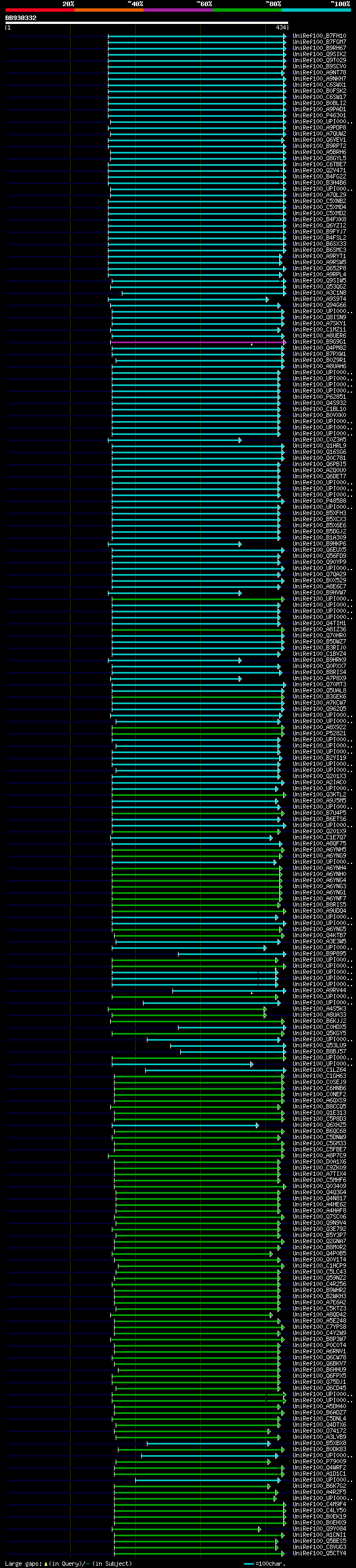This screenshot has height=1568, width=356.
Task: Click entry UniRef100_A6YNG9
Action: coord(319,856)
